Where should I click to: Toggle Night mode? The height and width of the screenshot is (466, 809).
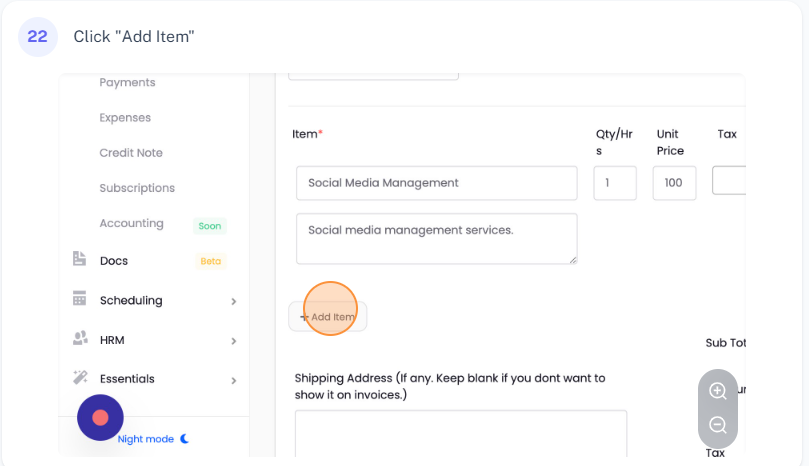[146, 439]
